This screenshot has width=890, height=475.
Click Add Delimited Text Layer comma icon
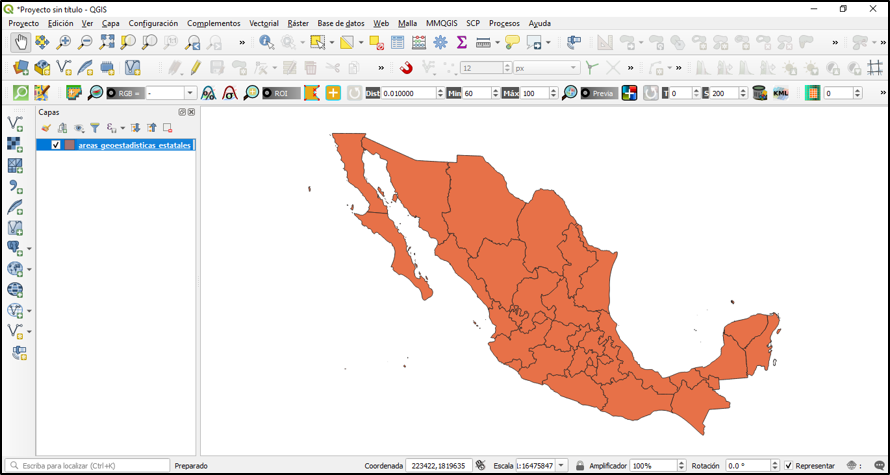[x=15, y=187]
